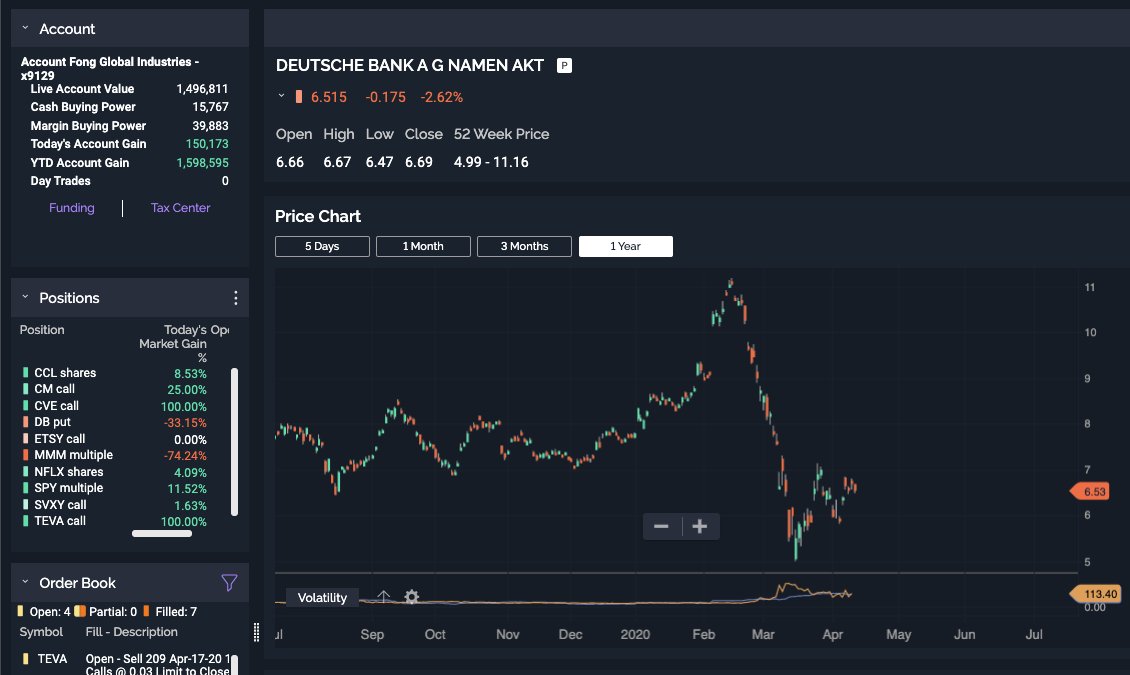Image resolution: width=1130 pixels, height=675 pixels.
Task: Select the 3 Months chart range
Action: [525, 246]
